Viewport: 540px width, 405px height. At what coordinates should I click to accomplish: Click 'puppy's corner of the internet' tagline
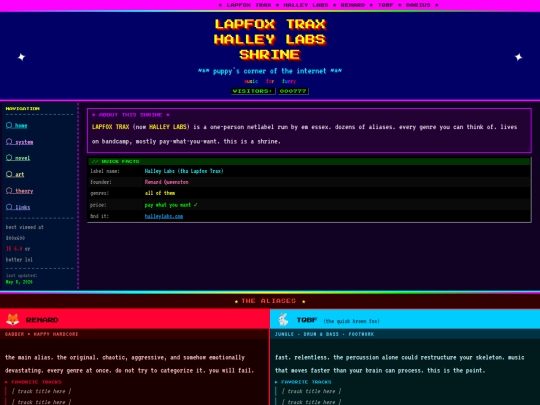pos(270,71)
